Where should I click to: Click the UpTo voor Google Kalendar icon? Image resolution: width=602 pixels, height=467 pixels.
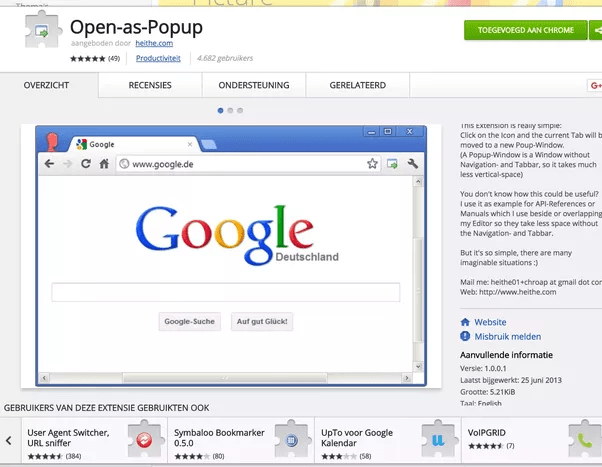[438, 440]
